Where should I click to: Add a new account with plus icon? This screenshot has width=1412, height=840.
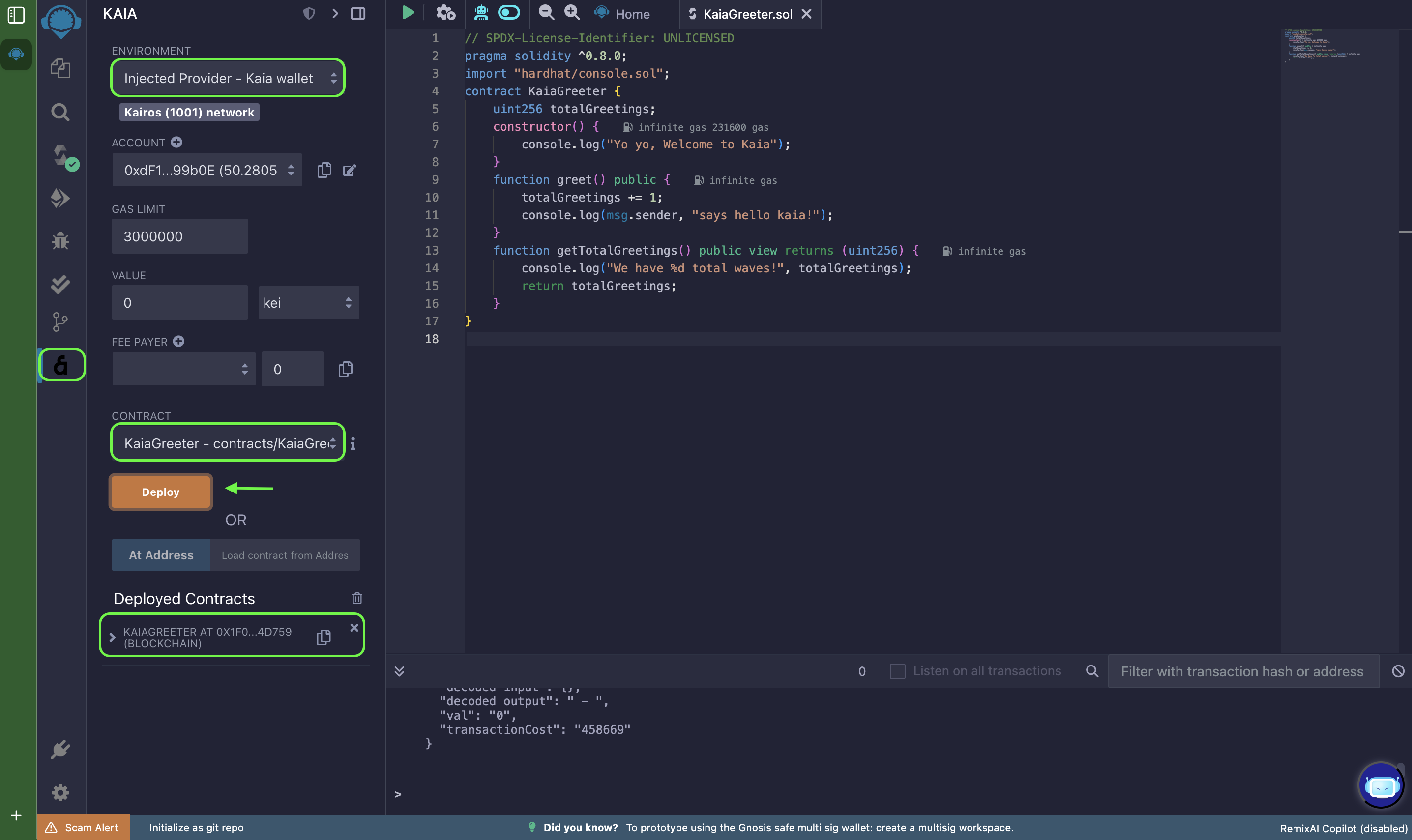click(x=176, y=142)
